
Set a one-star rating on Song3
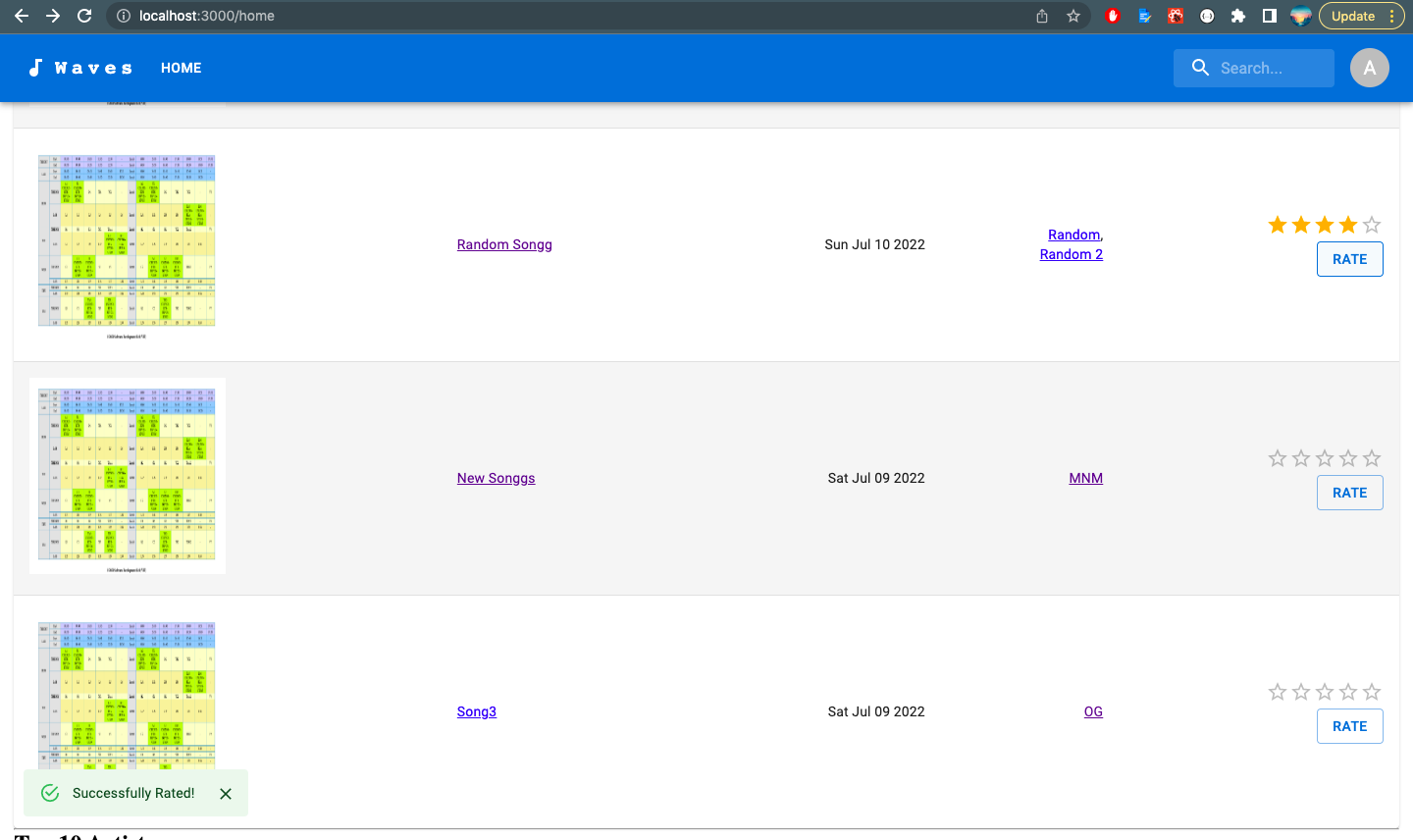(1277, 692)
